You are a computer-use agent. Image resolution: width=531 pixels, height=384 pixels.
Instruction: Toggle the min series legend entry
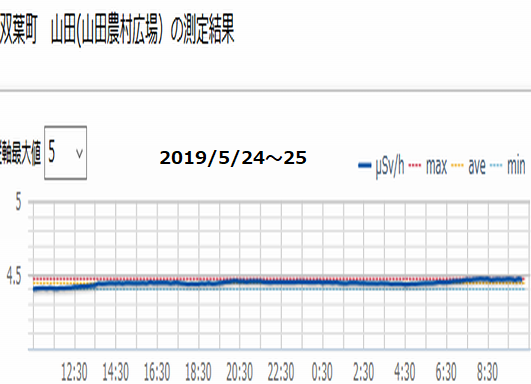pos(508,166)
